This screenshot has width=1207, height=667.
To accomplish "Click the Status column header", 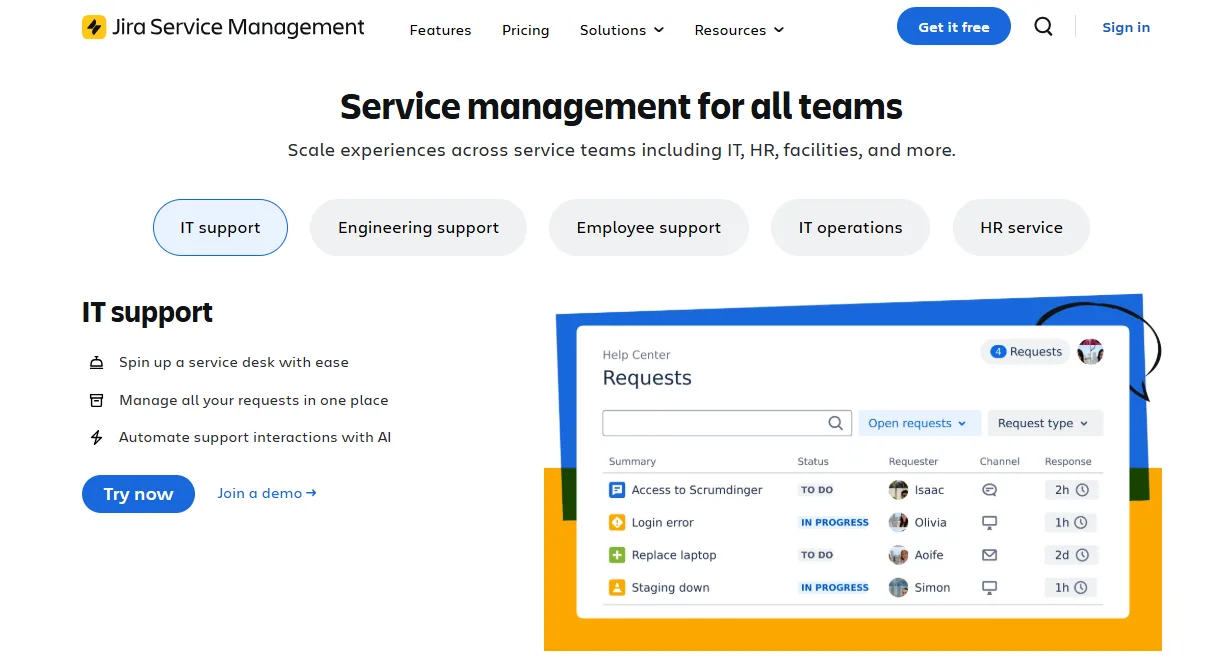I will coord(813,461).
